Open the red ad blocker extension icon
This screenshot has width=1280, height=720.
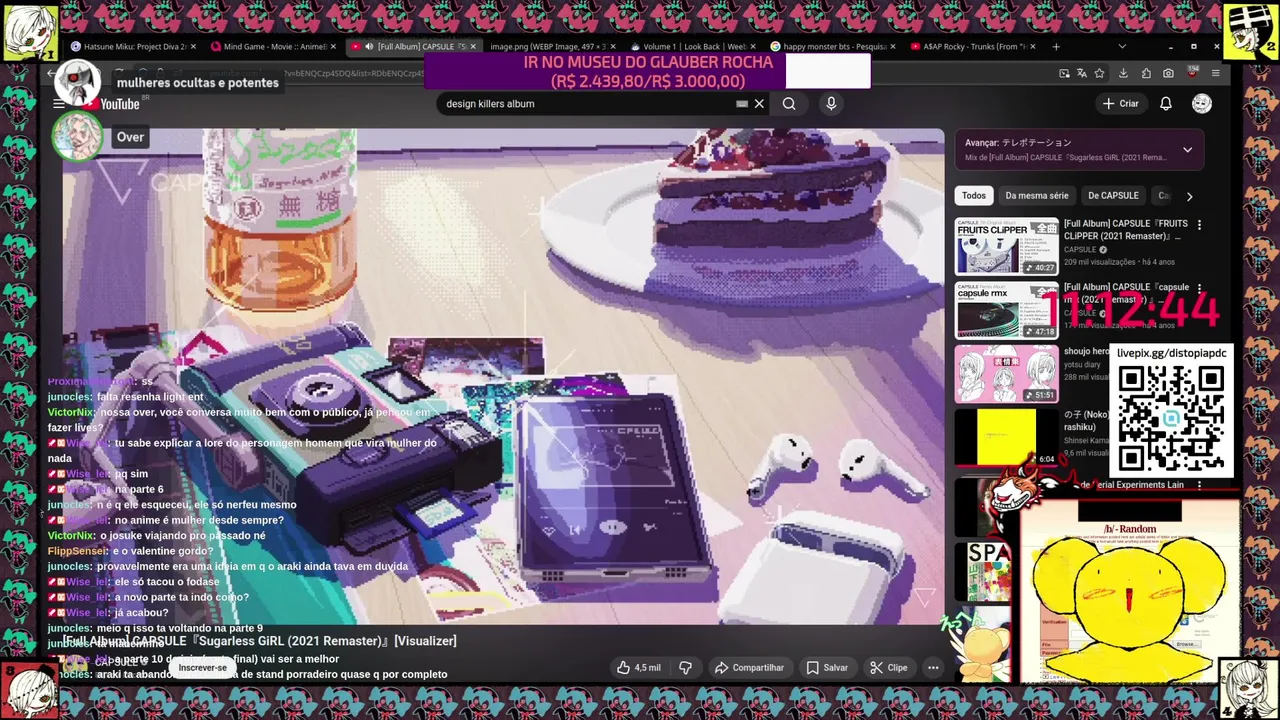[x=1191, y=73]
